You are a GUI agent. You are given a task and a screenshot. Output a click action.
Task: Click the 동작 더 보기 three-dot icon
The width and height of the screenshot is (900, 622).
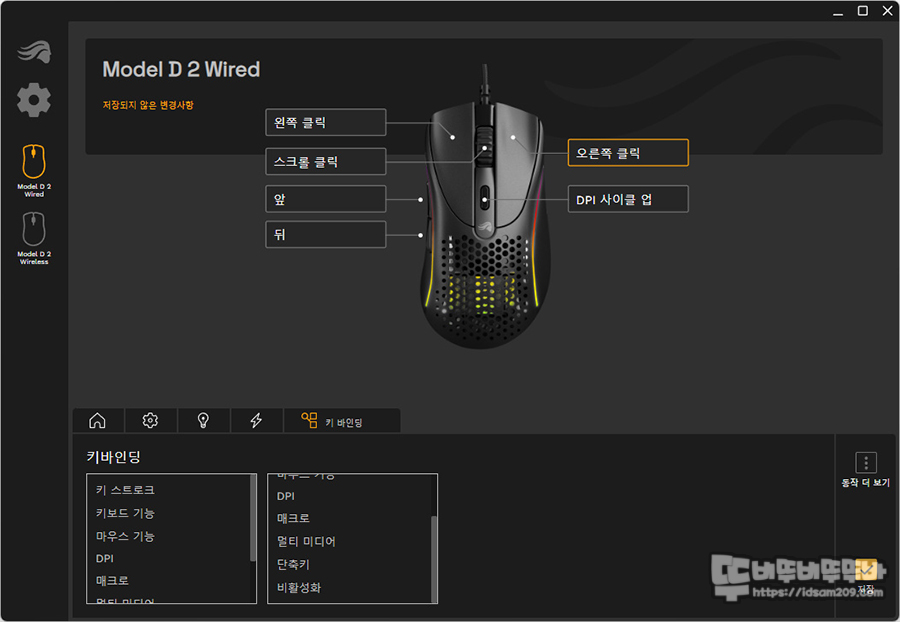pyautogui.click(x=866, y=462)
